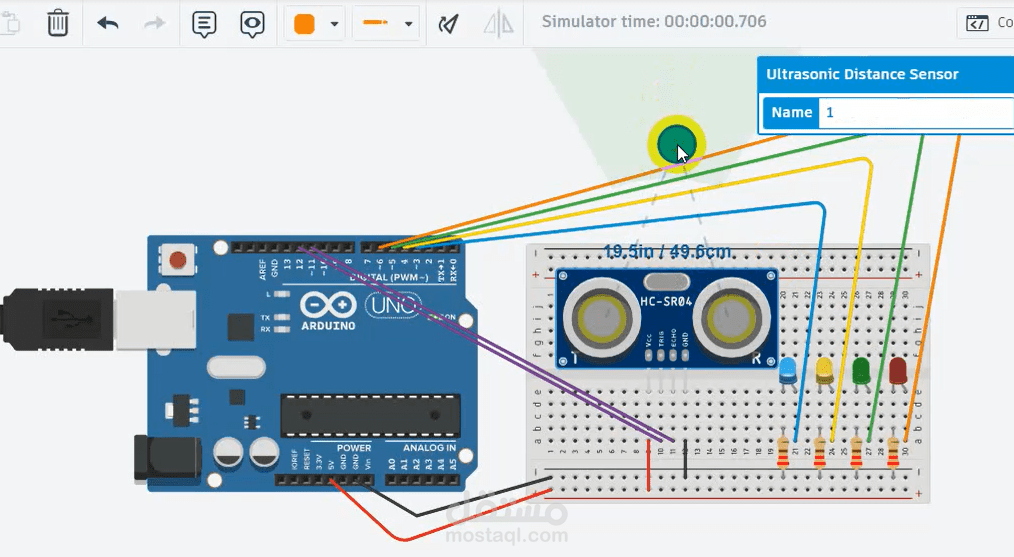The height and width of the screenshot is (557, 1014).
Task: Open the Code editor button
Action: [x=987, y=23]
